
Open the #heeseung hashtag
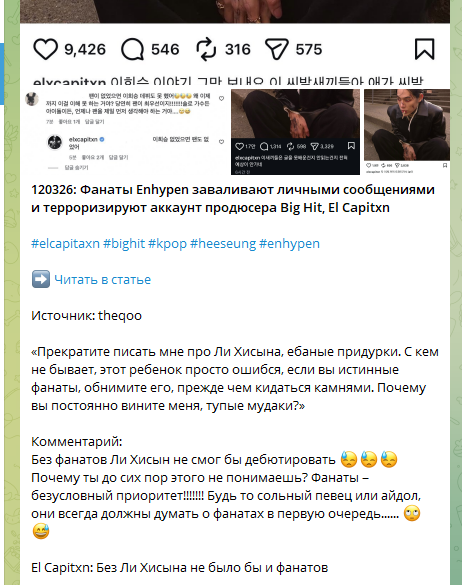click(223, 244)
